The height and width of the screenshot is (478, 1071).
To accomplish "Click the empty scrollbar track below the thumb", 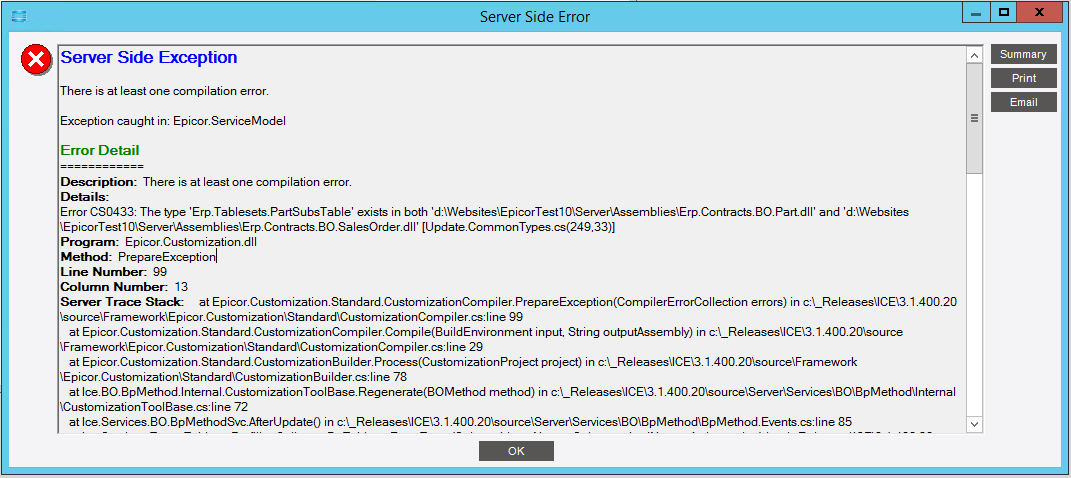I will click(975, 294).
